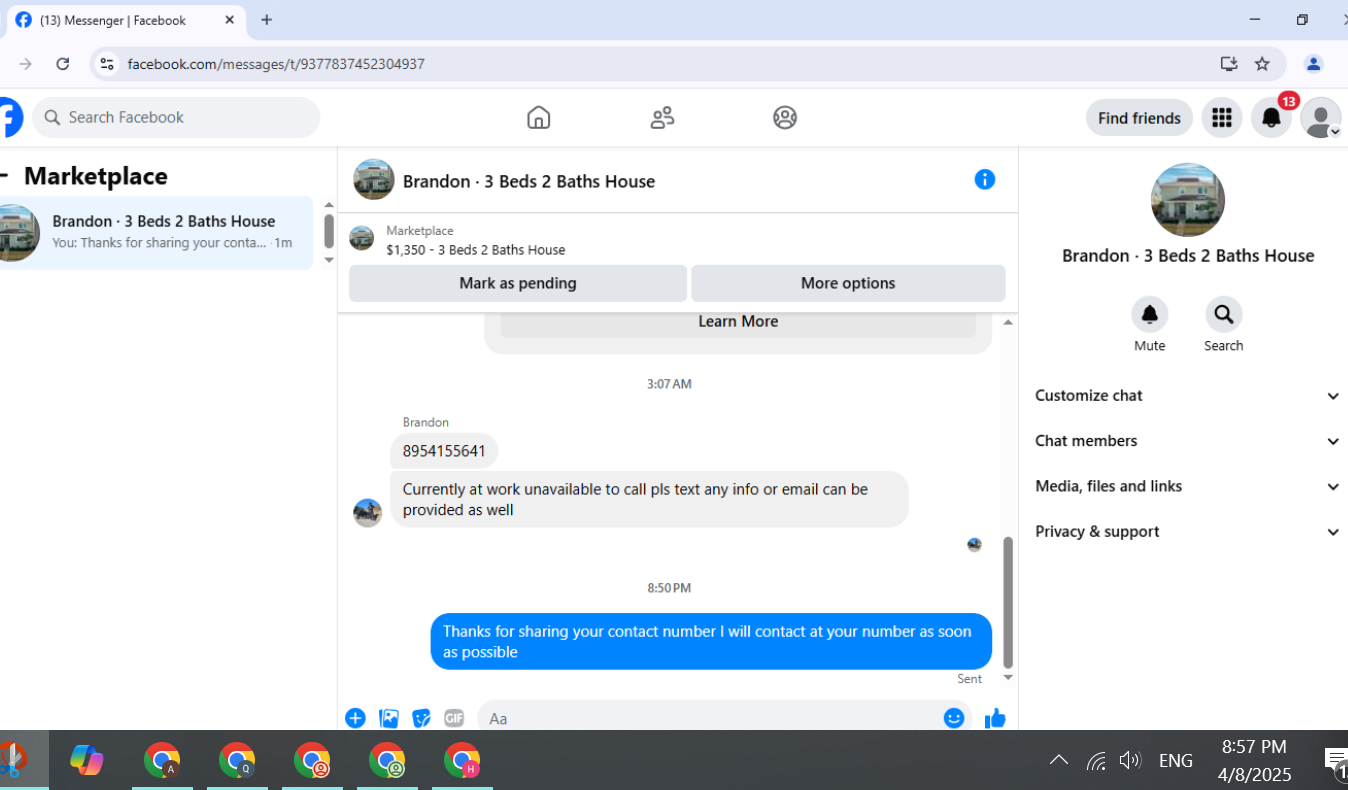Open more actions plus icon in composer
This screenshot has height=790, width=1348.
(355, 718)
